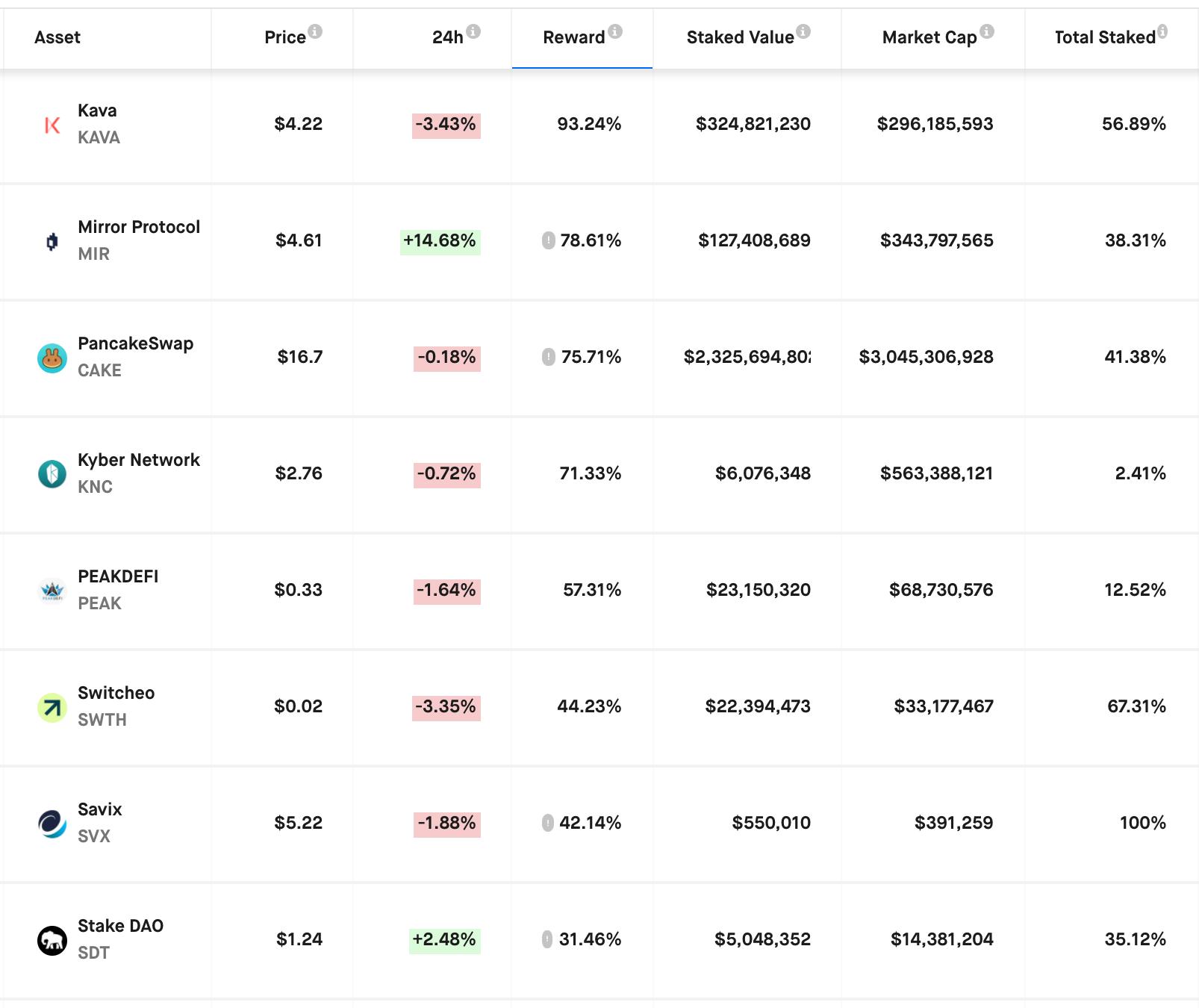Image resolution: width=1199 pixels, height=1008 pixels.
Task: Click Kyber Network market cap $563,388,121
Action: (x=937, y=473)
